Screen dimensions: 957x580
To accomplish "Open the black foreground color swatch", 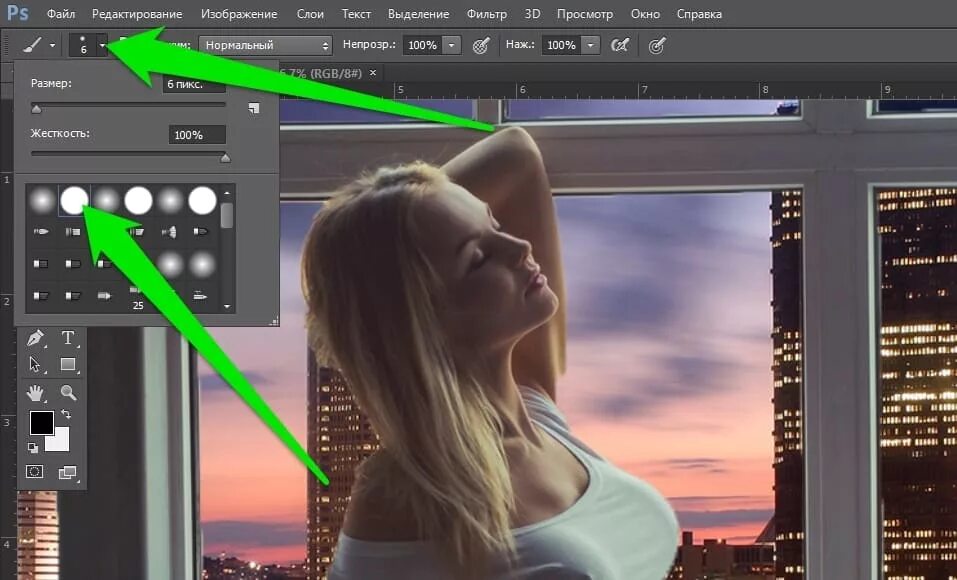I will tap(42, 422).
